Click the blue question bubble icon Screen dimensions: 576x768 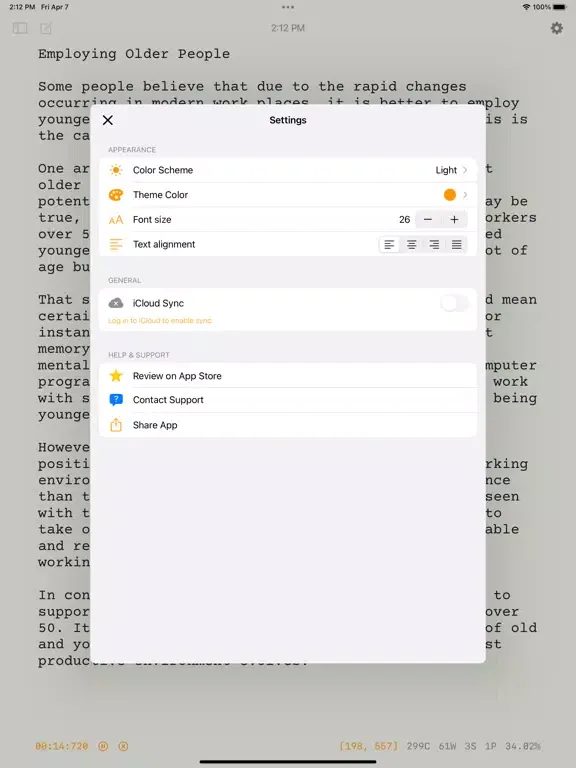[116, 400]
